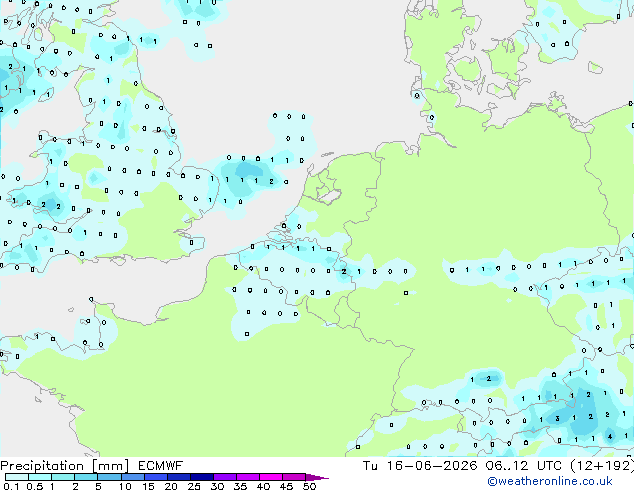
Task: Click the legend label "35"
Action: point(240,486)
